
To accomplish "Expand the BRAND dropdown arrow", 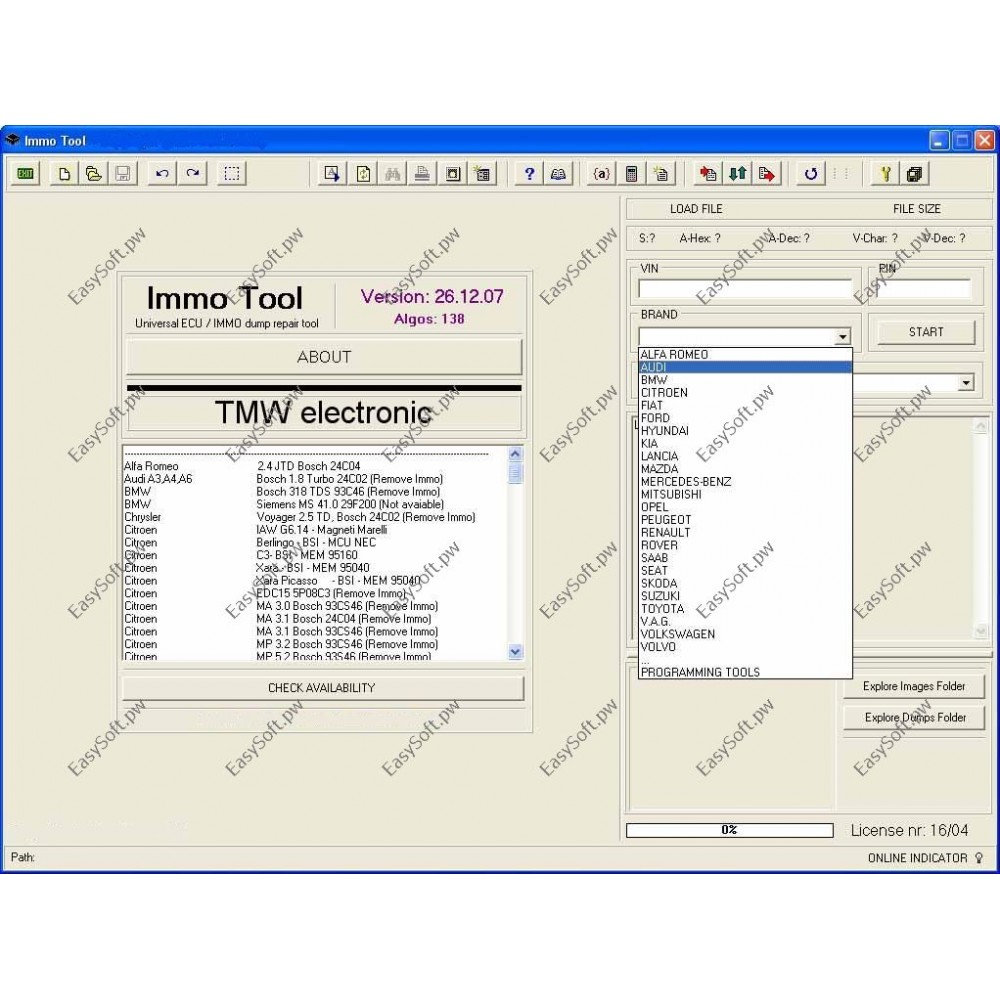I will pyautogui.click(x=842, y=336).
